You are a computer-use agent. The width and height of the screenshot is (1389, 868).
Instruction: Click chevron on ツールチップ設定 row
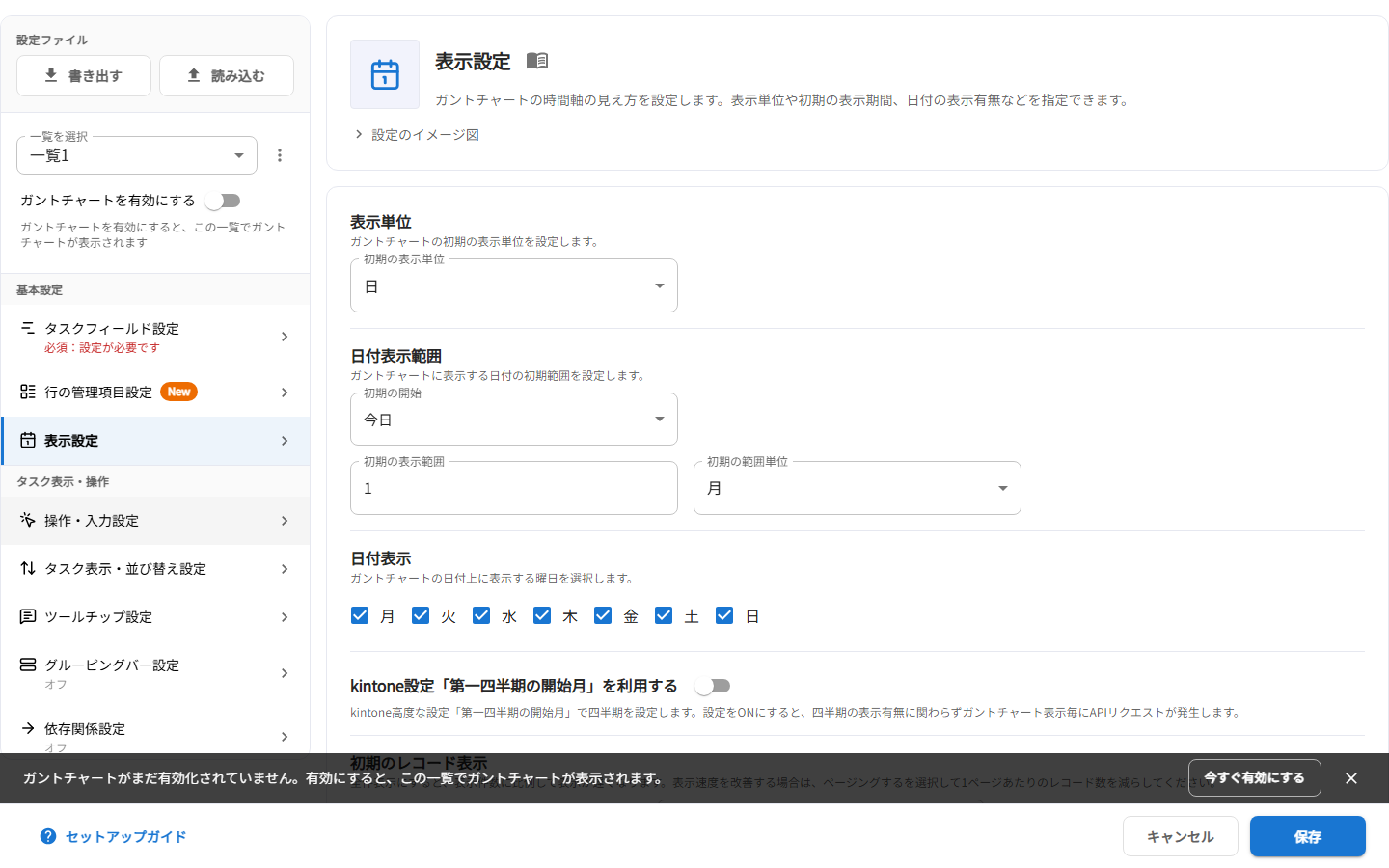[x=285, y=617]
